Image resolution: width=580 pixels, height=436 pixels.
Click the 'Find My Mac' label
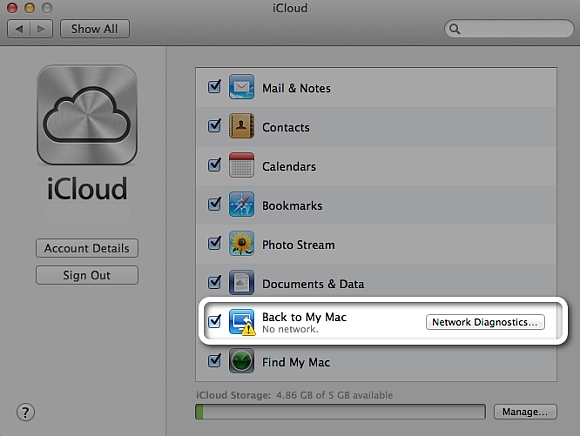coord(296,362)
